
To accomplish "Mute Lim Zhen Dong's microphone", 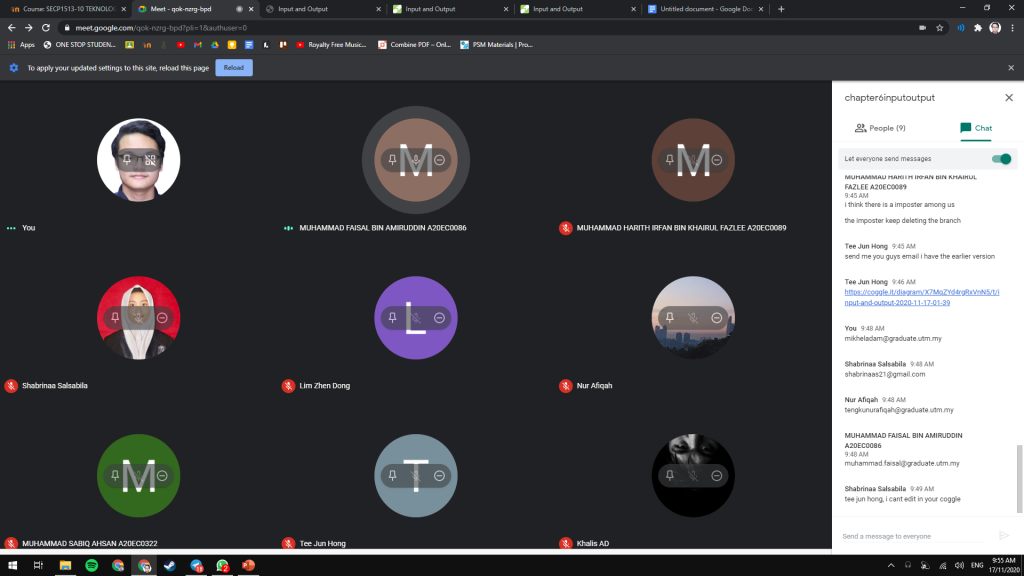I will click(x=415, y=317).
